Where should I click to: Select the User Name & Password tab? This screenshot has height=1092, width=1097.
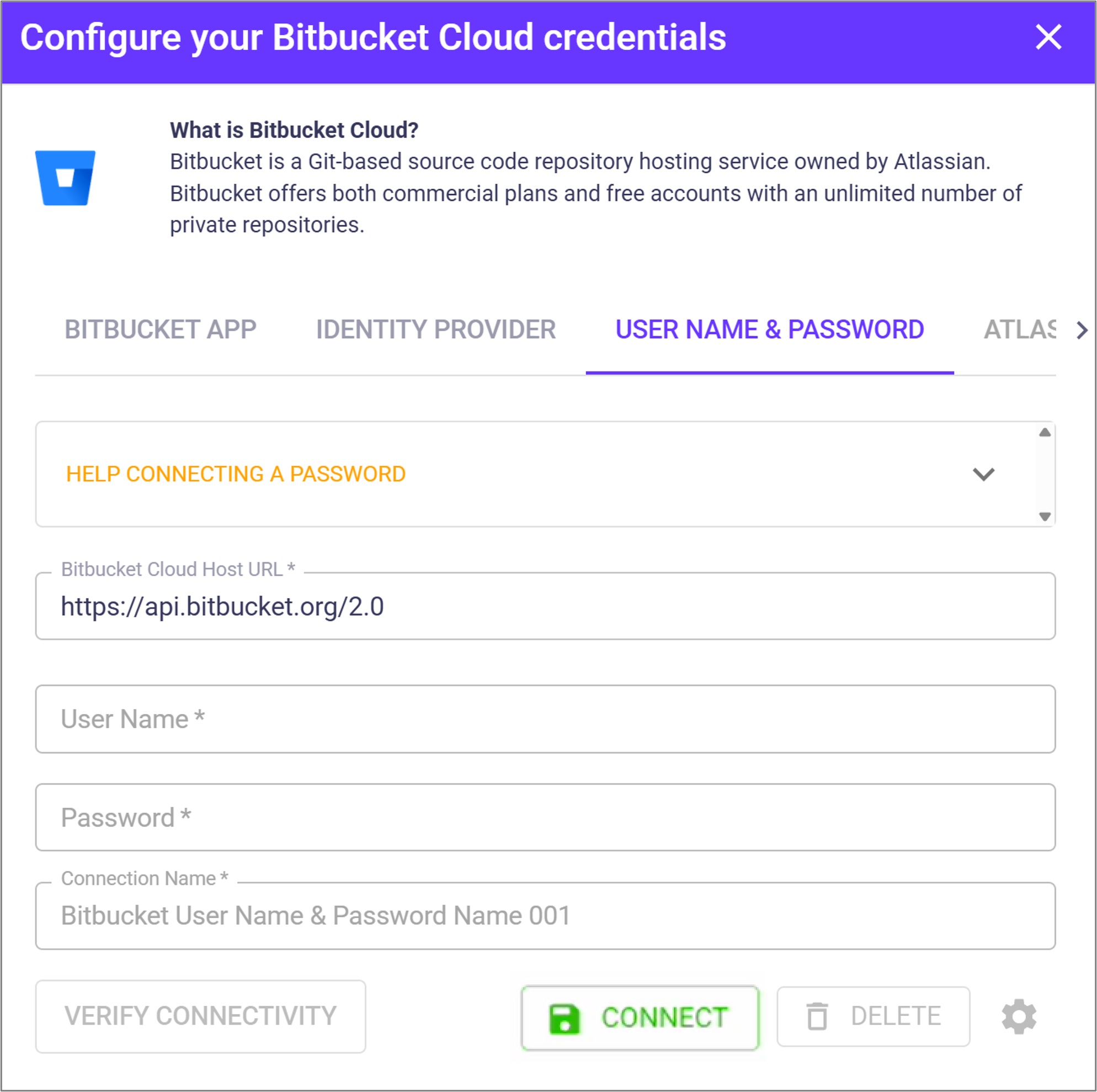[x=769, y=330]
